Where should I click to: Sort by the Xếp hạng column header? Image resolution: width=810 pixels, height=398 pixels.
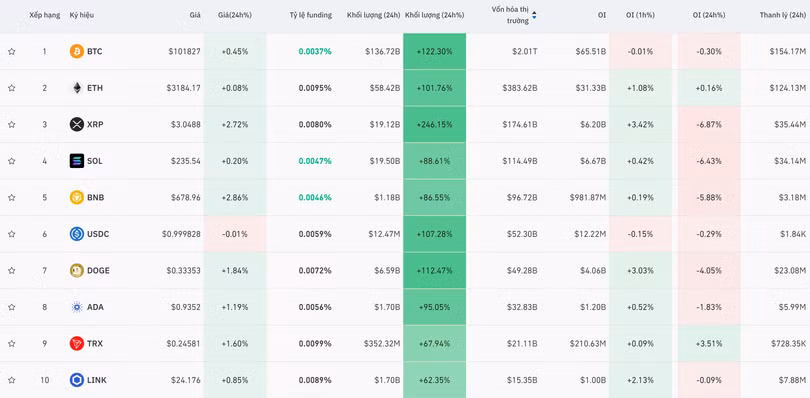click(44, 15)
